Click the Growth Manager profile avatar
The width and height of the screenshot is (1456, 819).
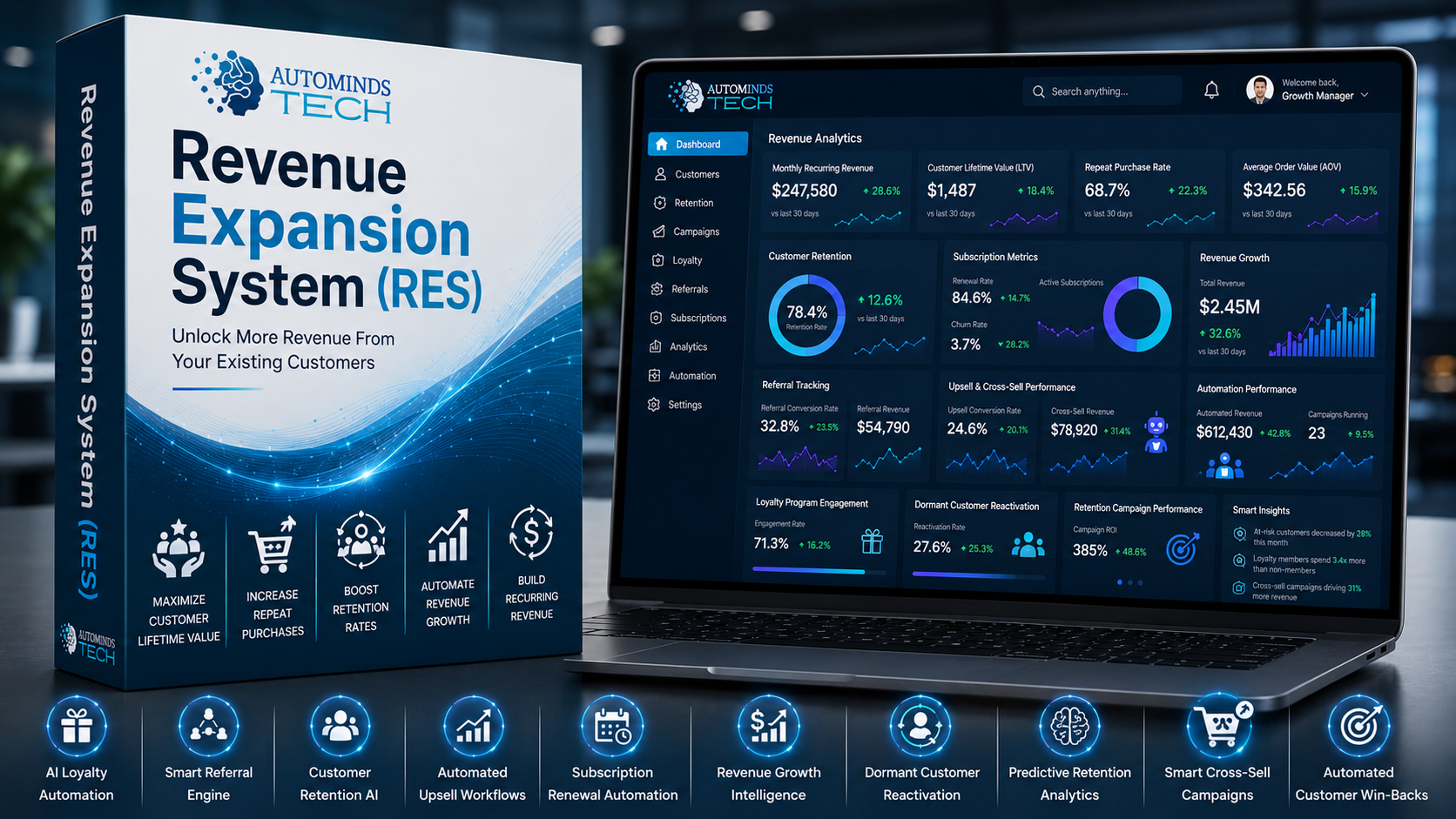1259,89
